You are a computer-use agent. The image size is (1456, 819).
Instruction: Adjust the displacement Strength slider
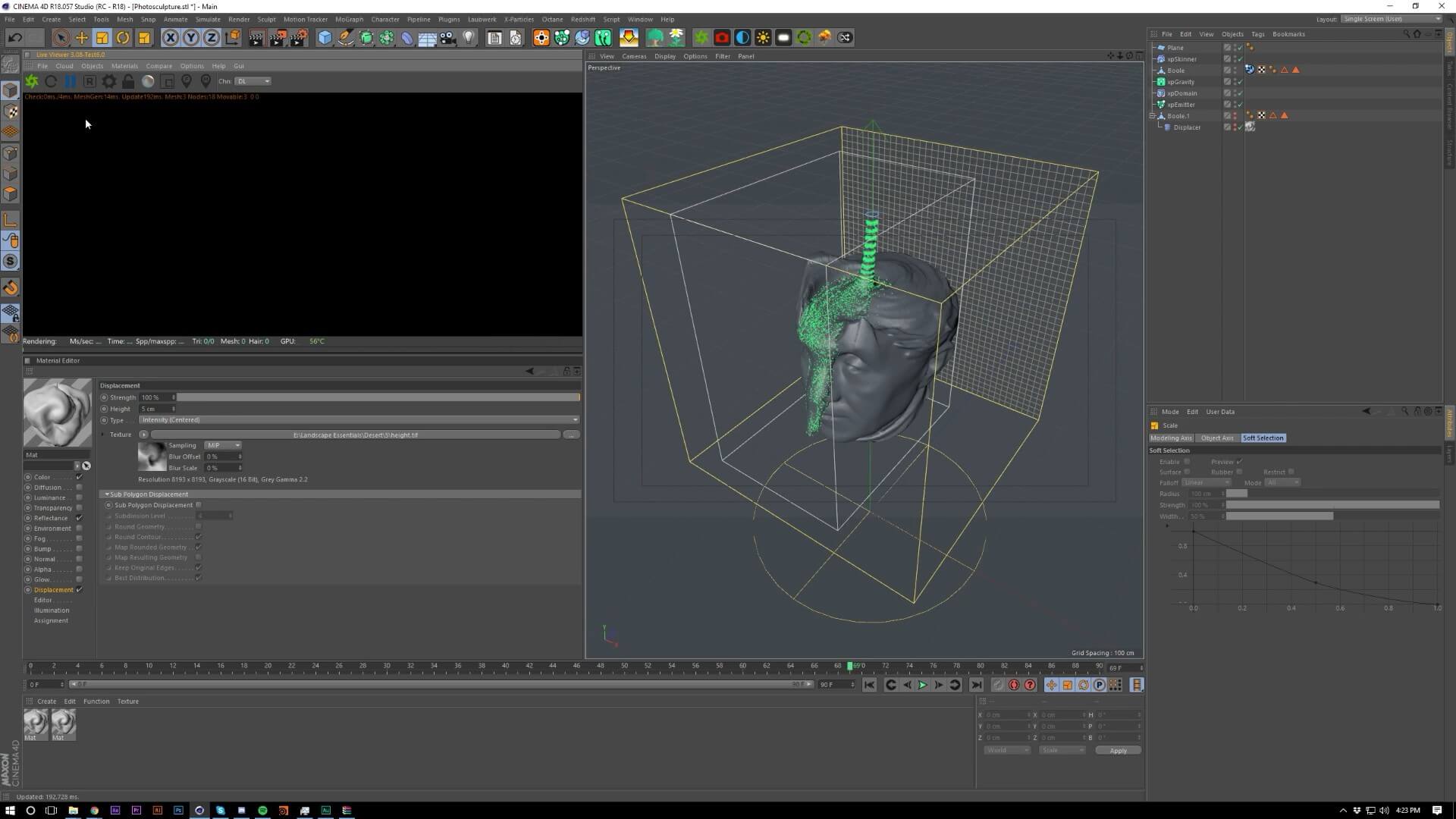(x=378, y=397)
